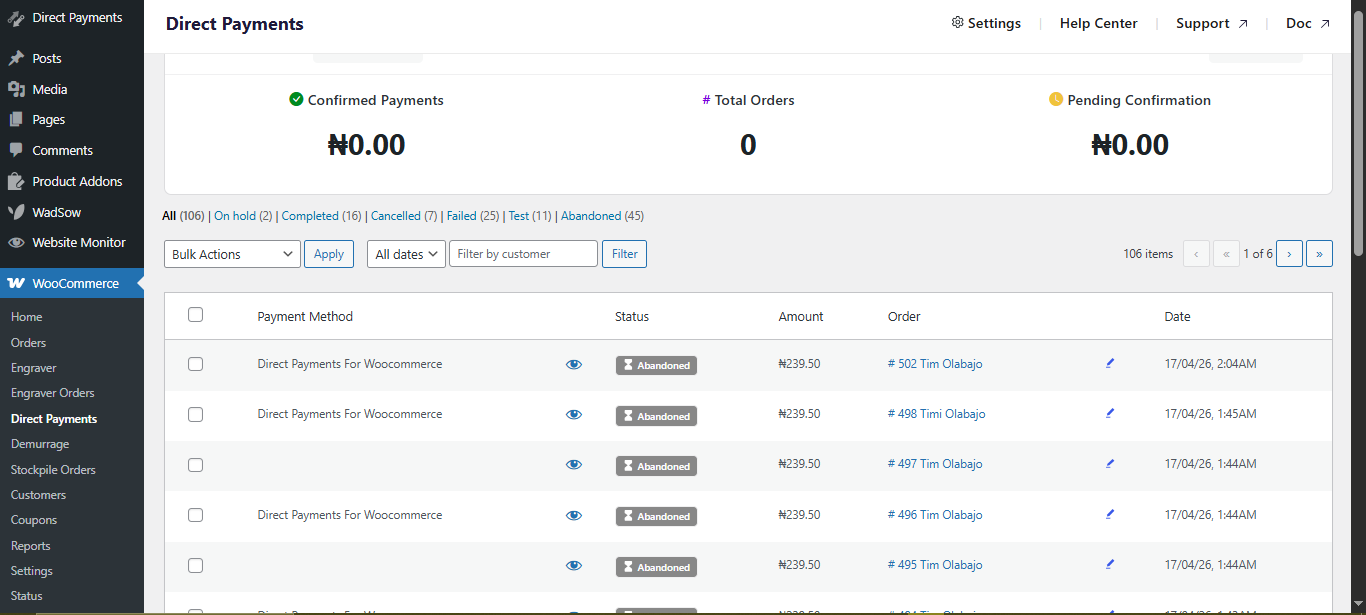Show only Completed payments
The image size is (1366, 615).
(310, 216)
